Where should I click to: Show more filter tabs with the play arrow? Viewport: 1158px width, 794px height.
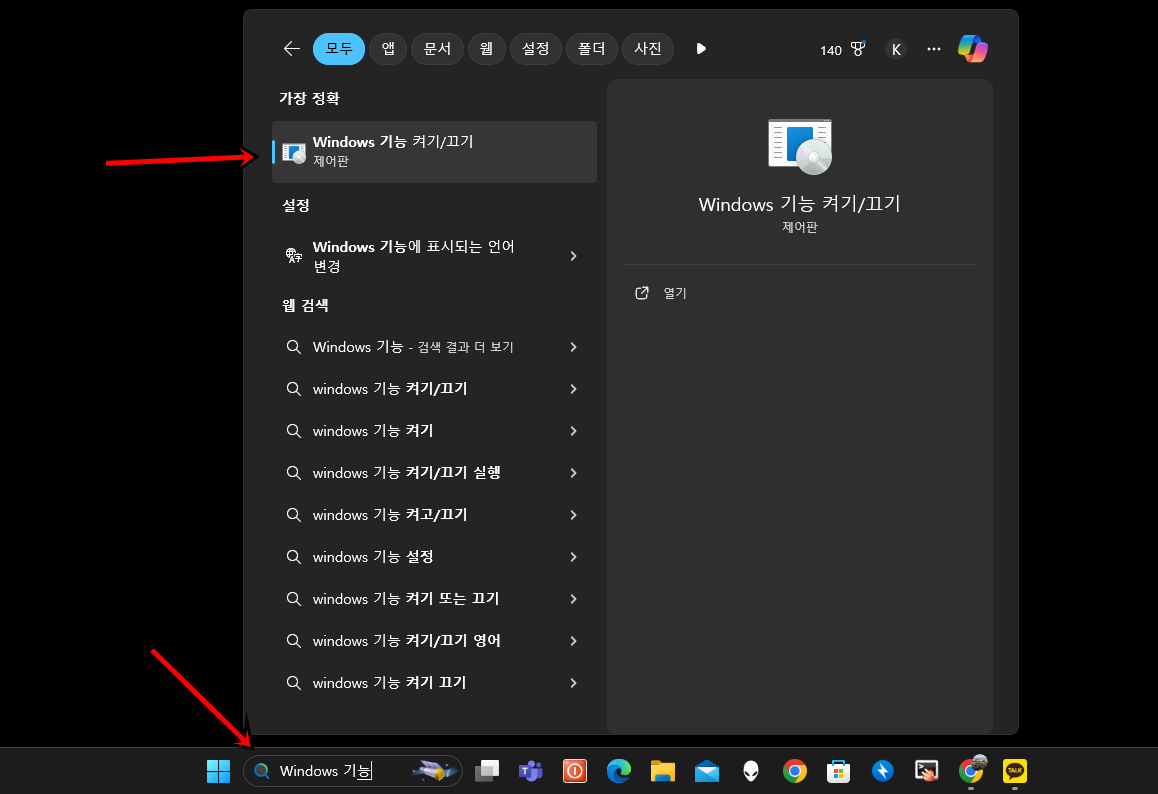701,49
